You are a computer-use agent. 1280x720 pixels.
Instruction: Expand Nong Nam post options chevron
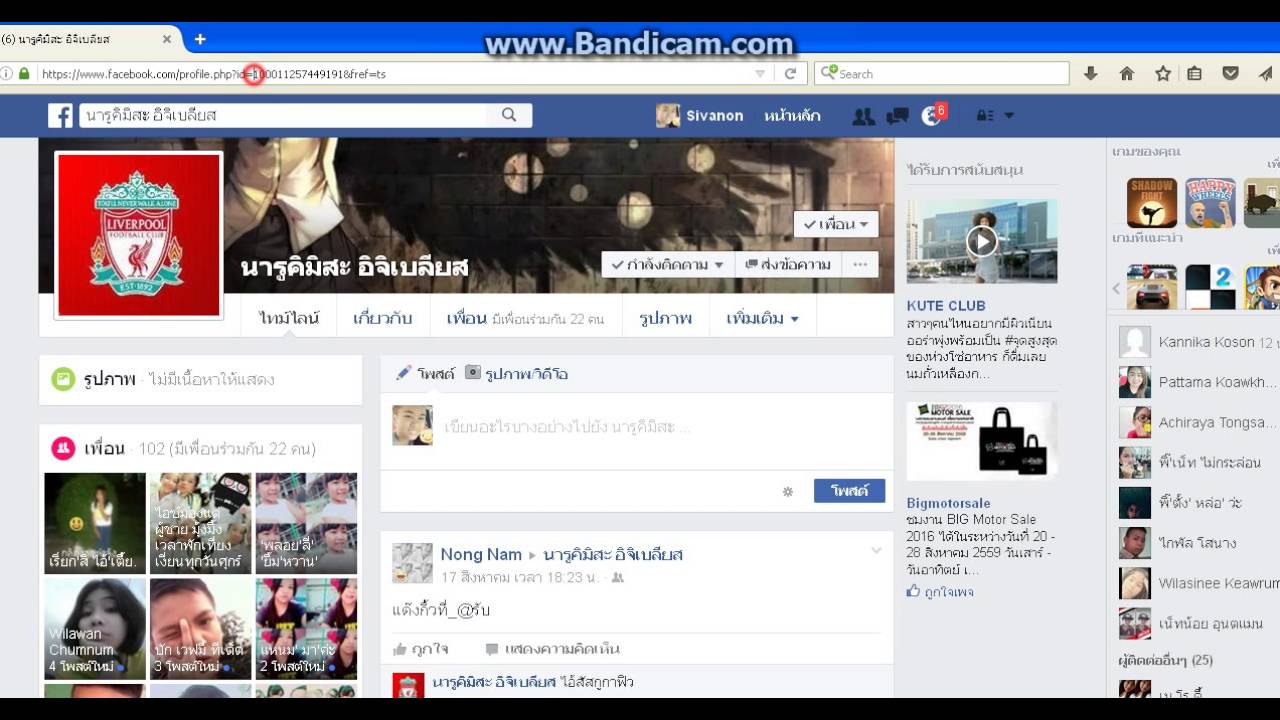pyautogui.click(x=877, y=551)
